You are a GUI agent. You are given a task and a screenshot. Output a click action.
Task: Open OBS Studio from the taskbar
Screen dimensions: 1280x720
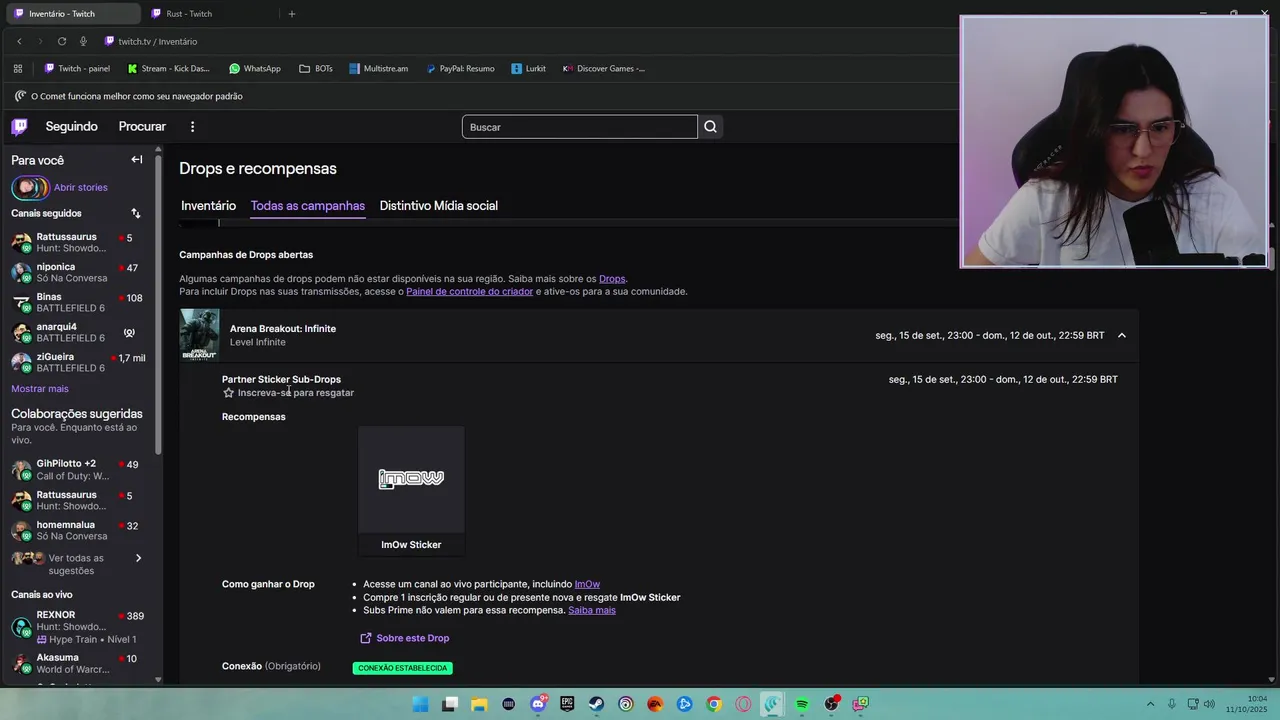tap(831, 704)
